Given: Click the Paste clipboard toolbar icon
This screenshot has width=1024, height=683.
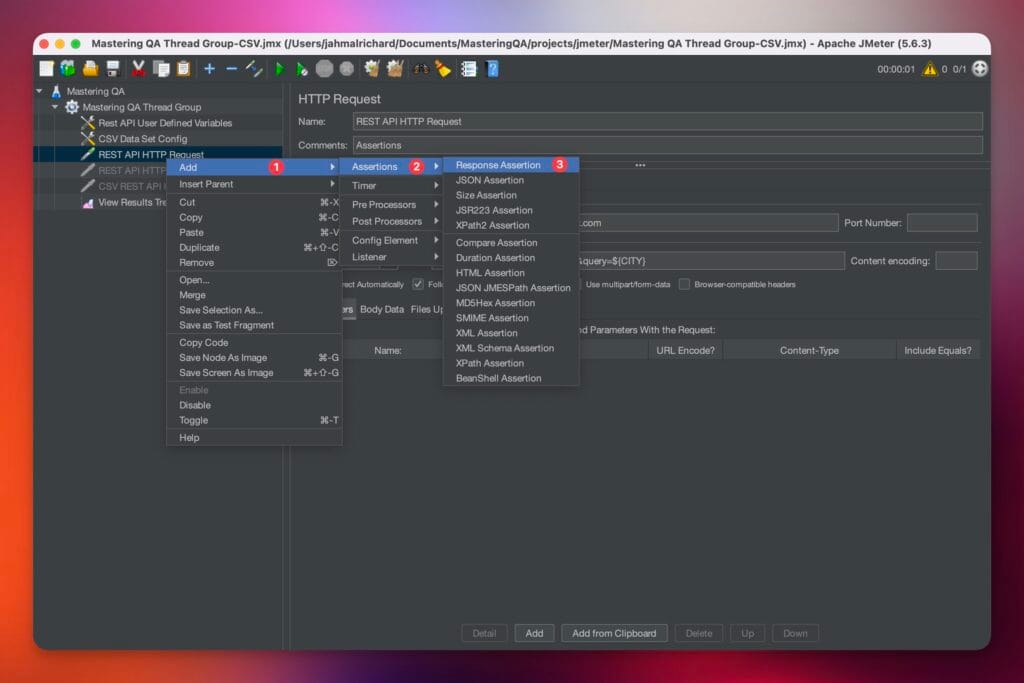Looking at the screenshot, I should (184, 69).
